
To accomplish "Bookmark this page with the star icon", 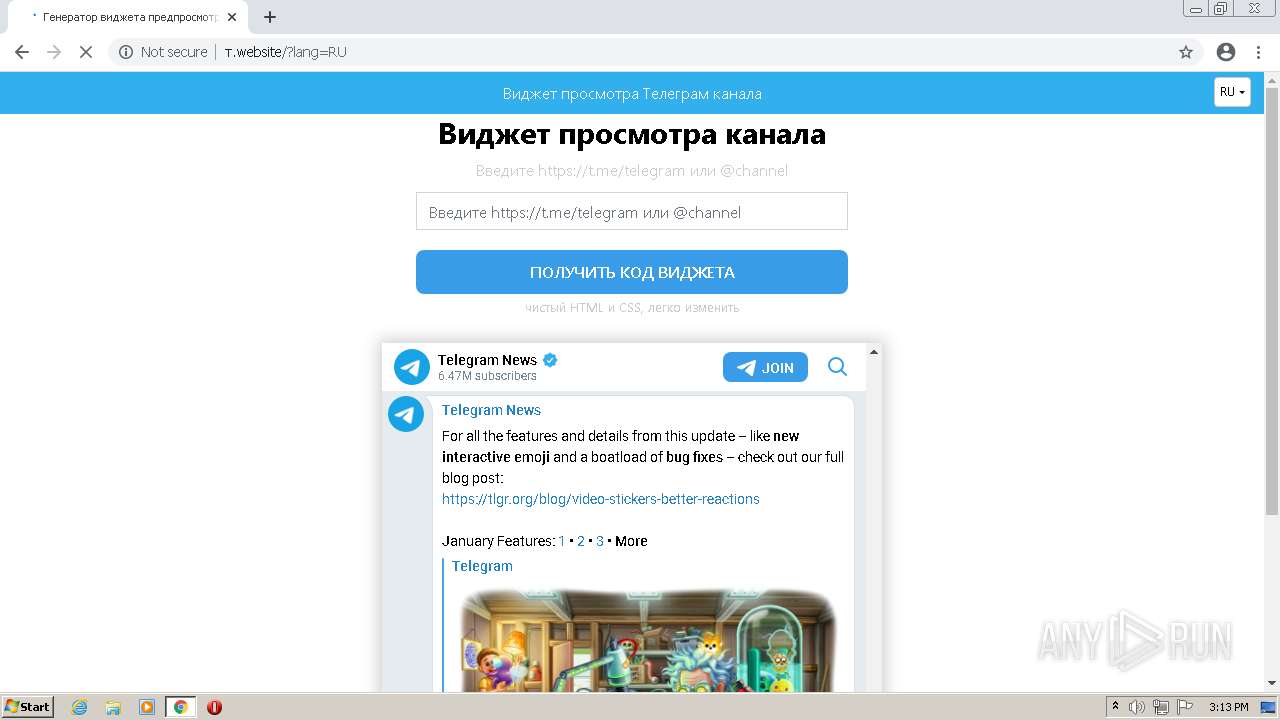I will pyautogui.click(x=1186, y=52).
